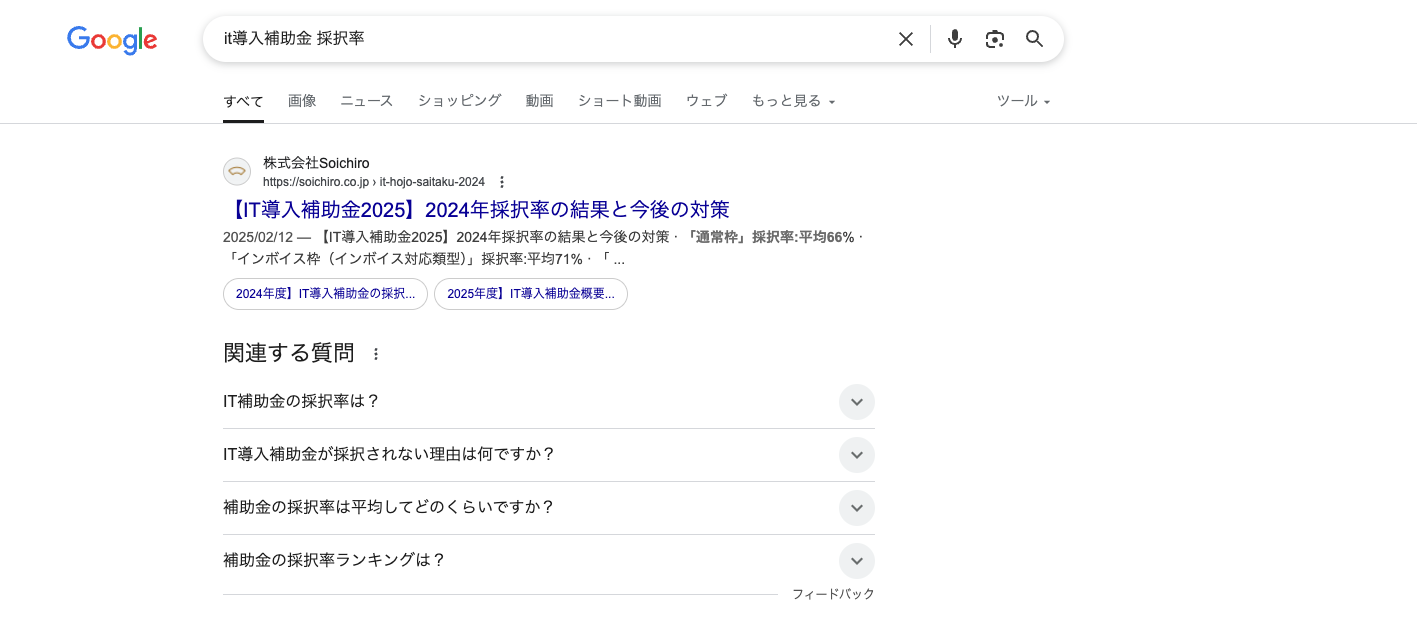Screen dimensions: 1417x630
Task: Expand the 補助金の採択率ランキングは？ chevron
Action: (x=857, y=561)
